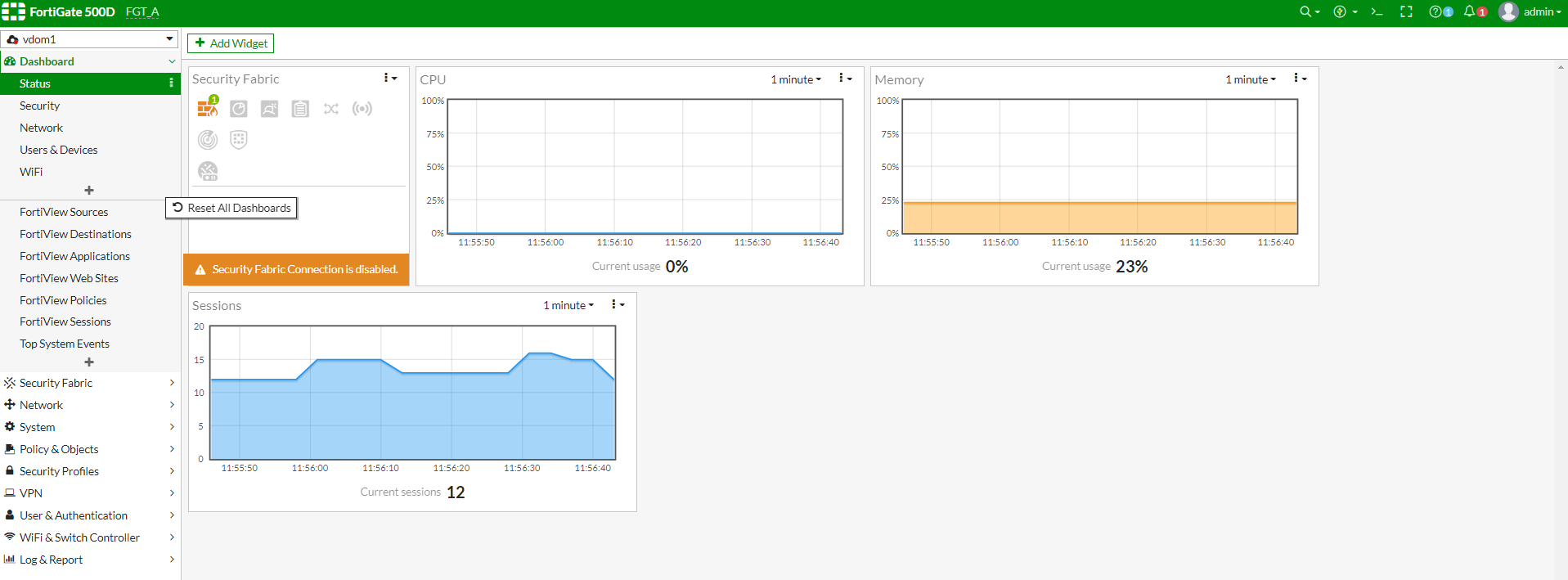Open the CLI console

point(1377,11)
